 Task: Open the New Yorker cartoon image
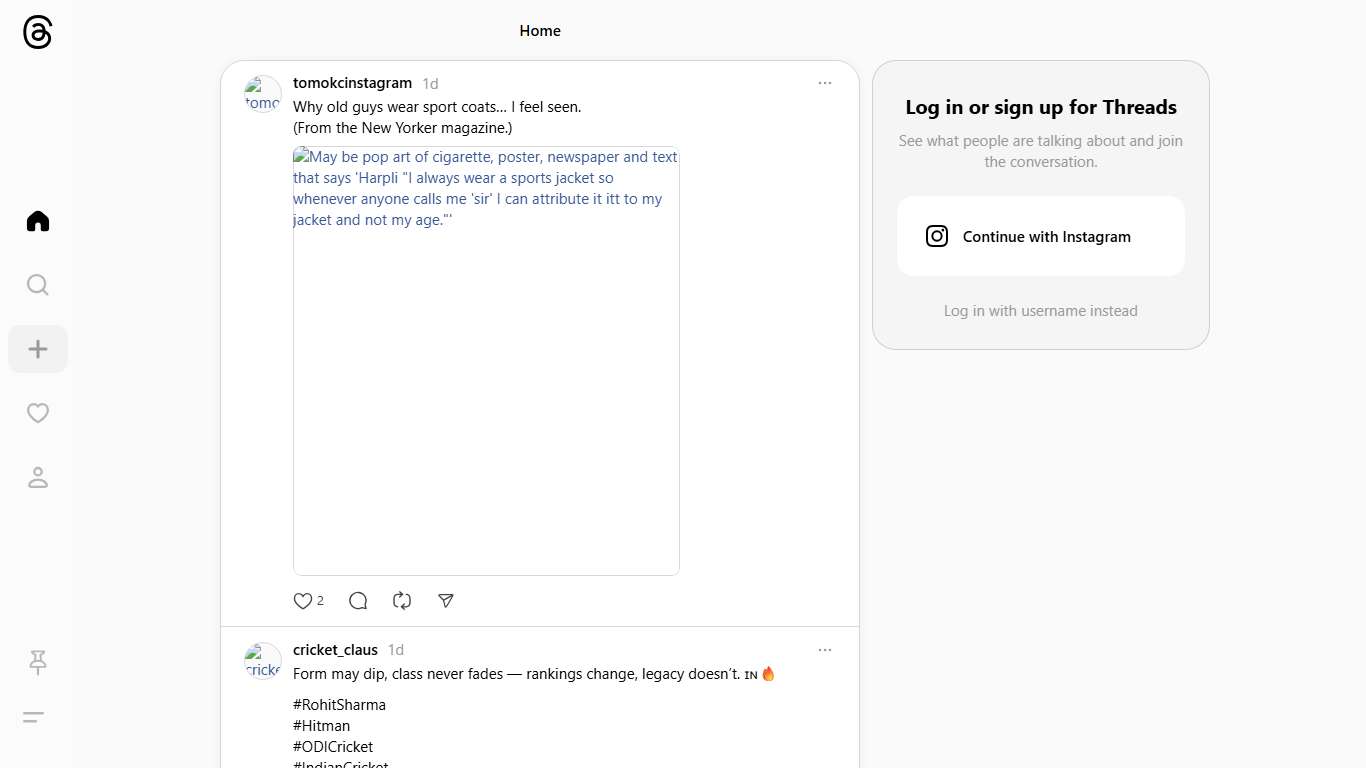pyautogui.click(x=486, y=361)
